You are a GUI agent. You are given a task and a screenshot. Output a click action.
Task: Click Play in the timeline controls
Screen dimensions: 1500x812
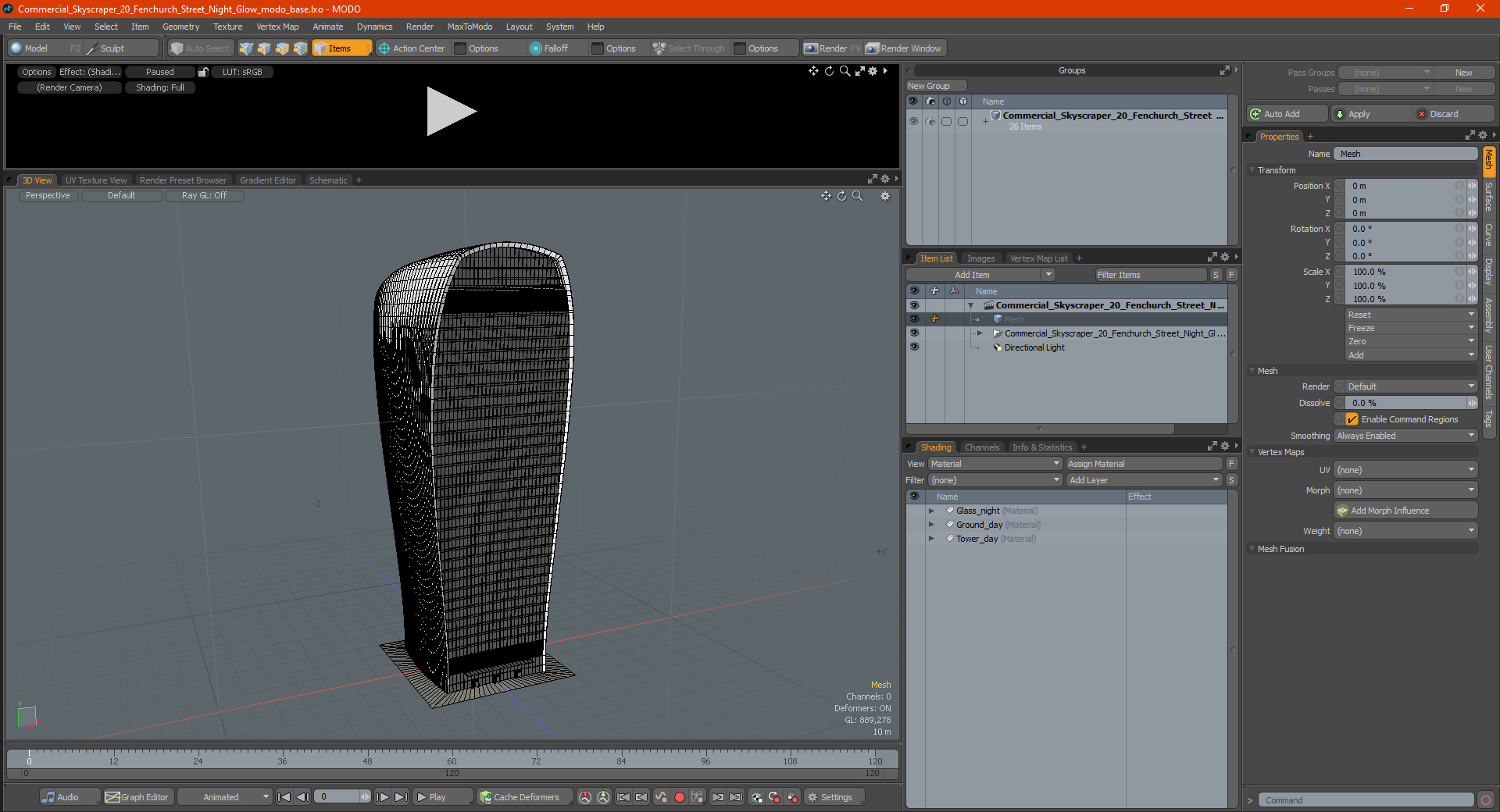[442, 797]
